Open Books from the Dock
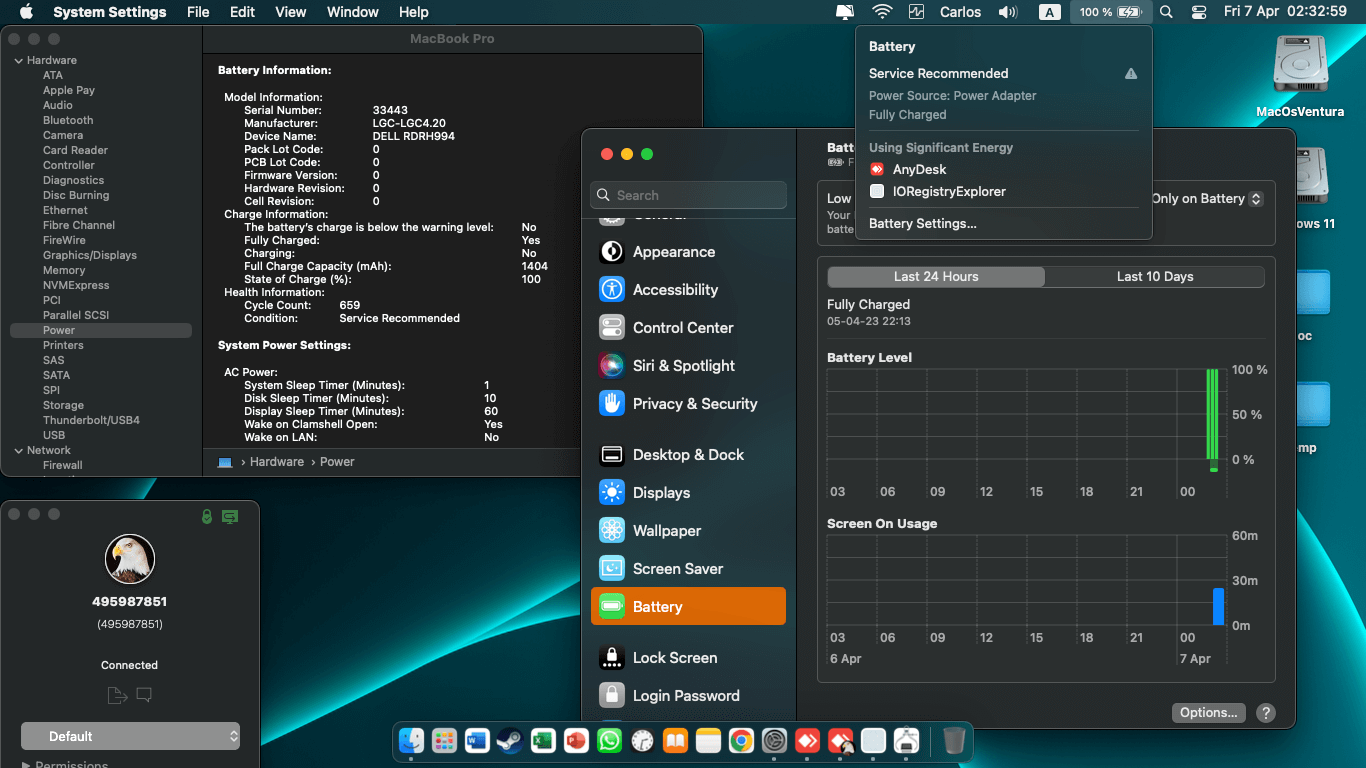The height and width of the screenshot is (768, 1366). pos(675,741)
